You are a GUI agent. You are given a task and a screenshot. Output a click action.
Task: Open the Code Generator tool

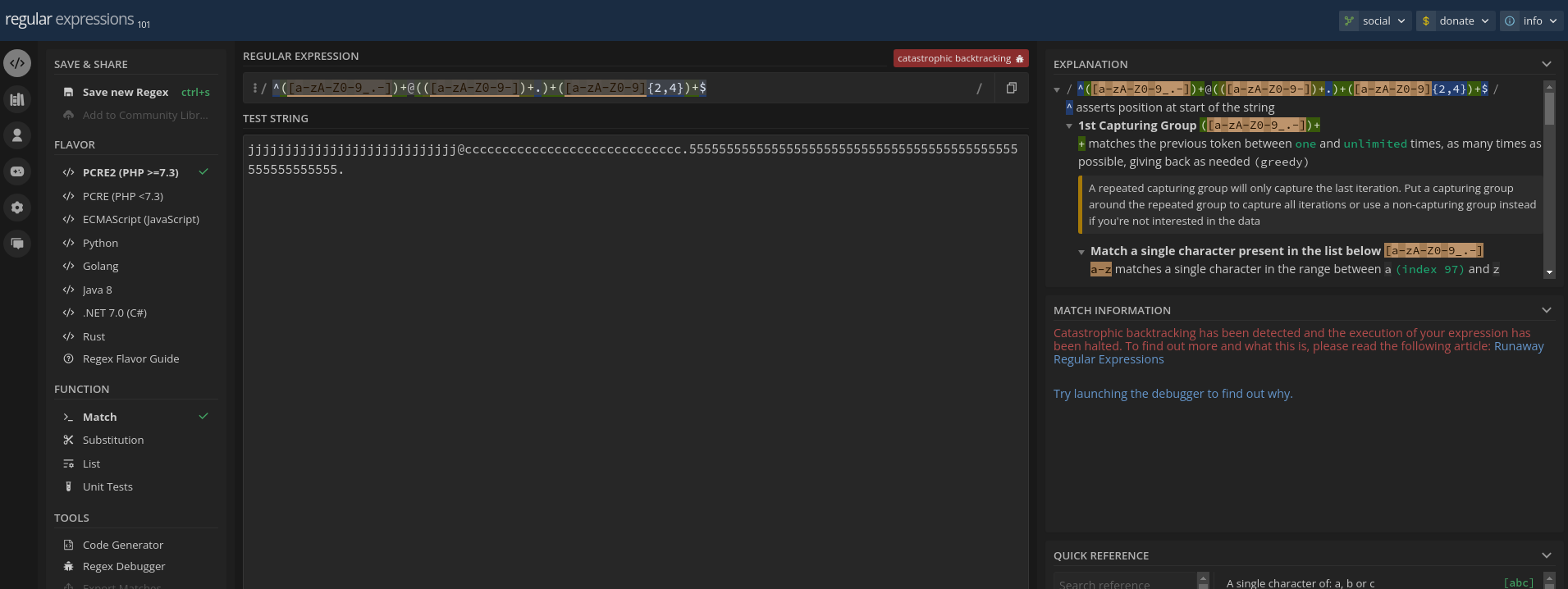pos(123,545)
